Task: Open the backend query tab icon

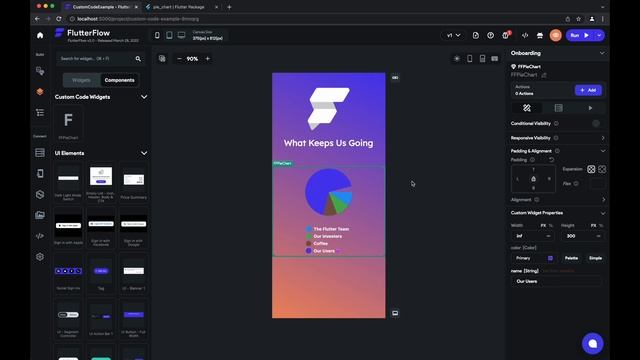Action: [558, 108]
